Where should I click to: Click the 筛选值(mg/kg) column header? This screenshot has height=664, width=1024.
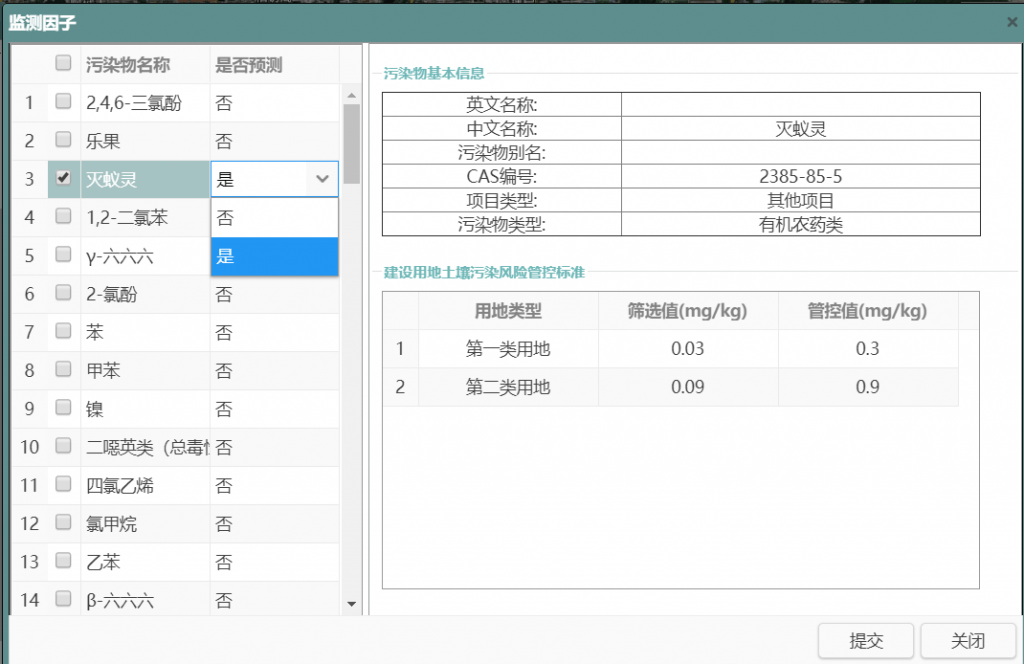click(687, 311)
